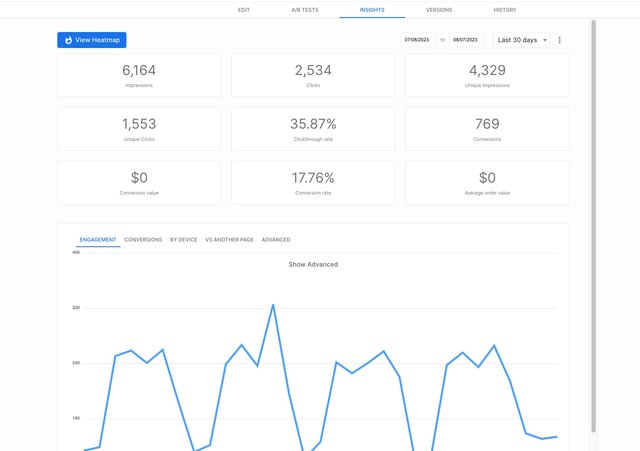This screenshot has width=640, height=451.
Task: Click the start date field 07/08/2023
Action: (x=416, y=40)
